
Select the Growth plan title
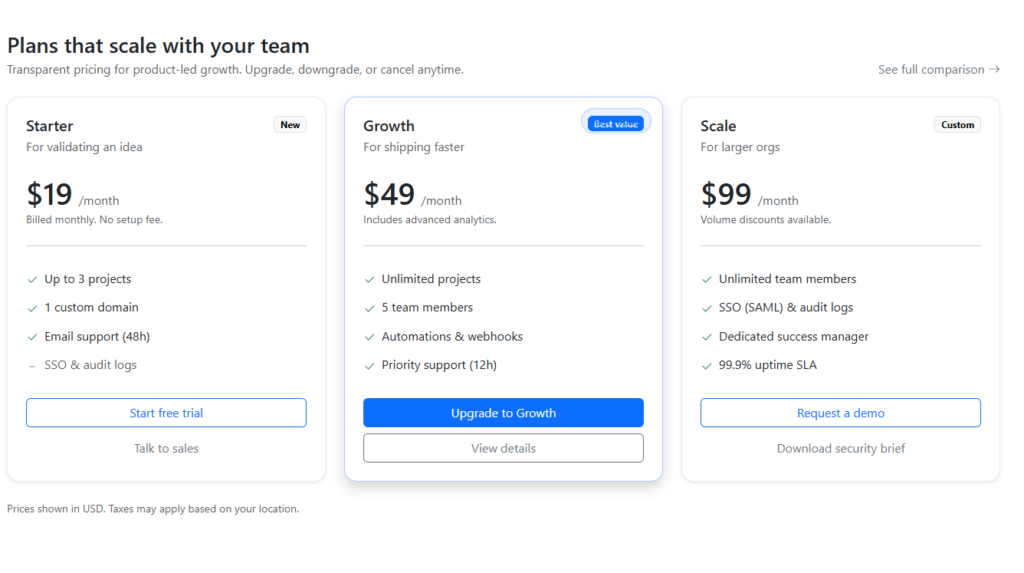(389, 126)
